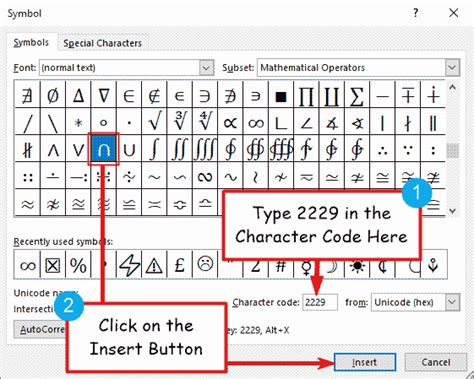This screenshot has width=474, height=379.
Task: Select the proportional to ∝ symbol
Action: click(230, 122)
